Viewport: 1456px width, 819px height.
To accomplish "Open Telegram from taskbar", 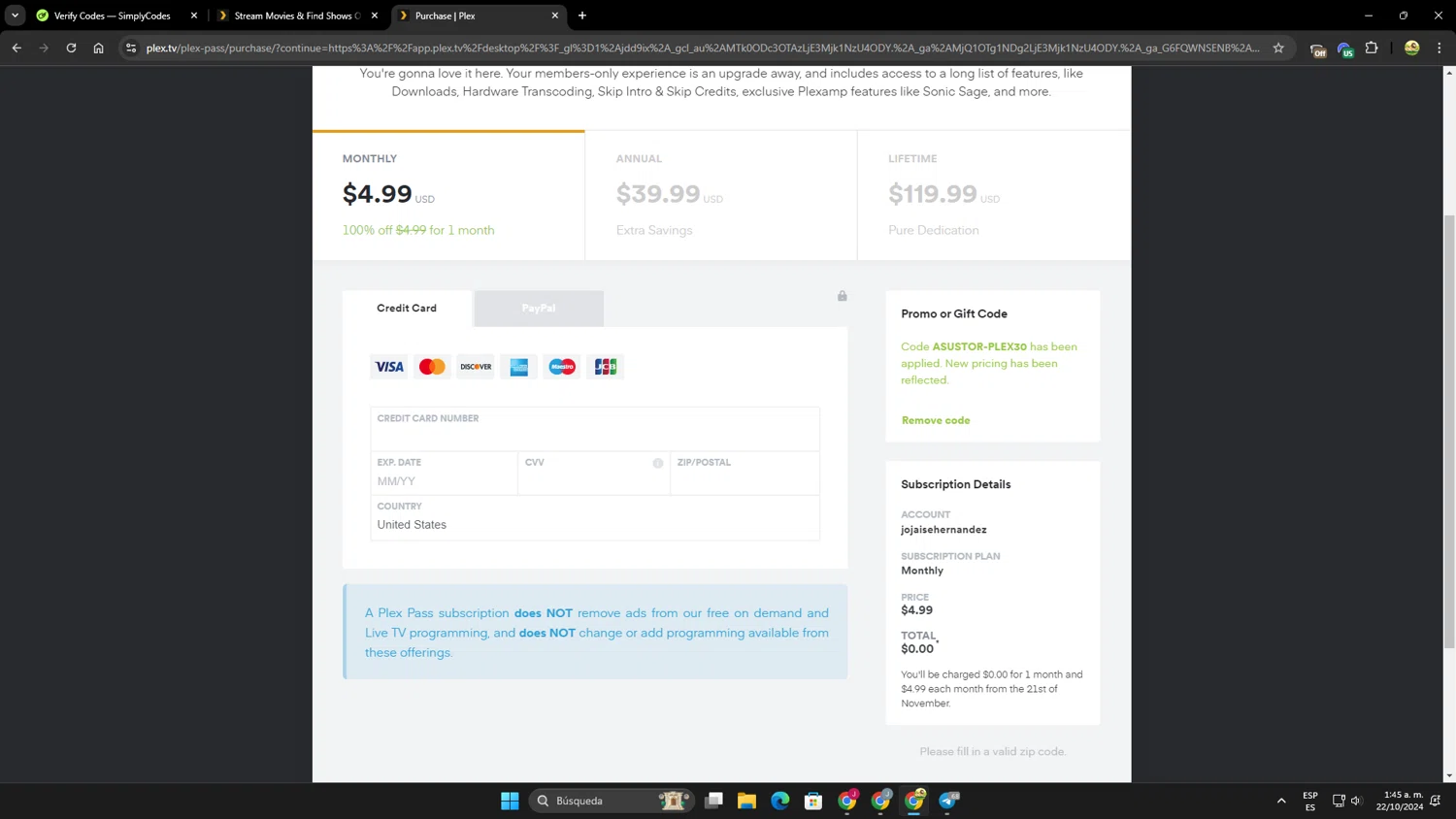I will 948,801.
